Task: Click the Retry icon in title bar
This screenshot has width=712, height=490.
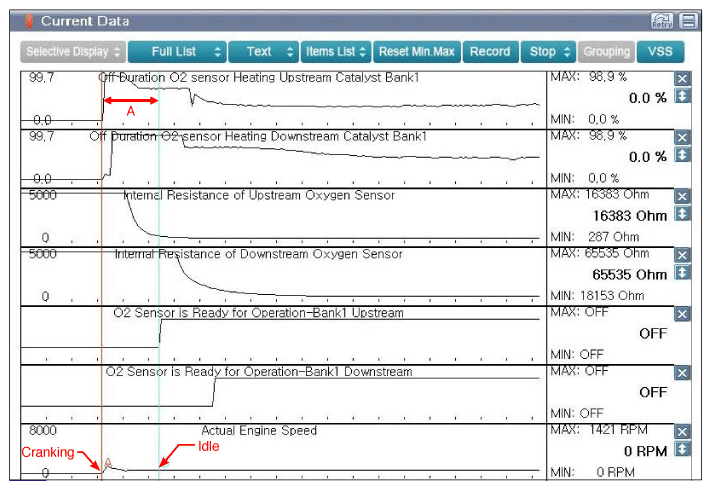Action: (661, 20)
